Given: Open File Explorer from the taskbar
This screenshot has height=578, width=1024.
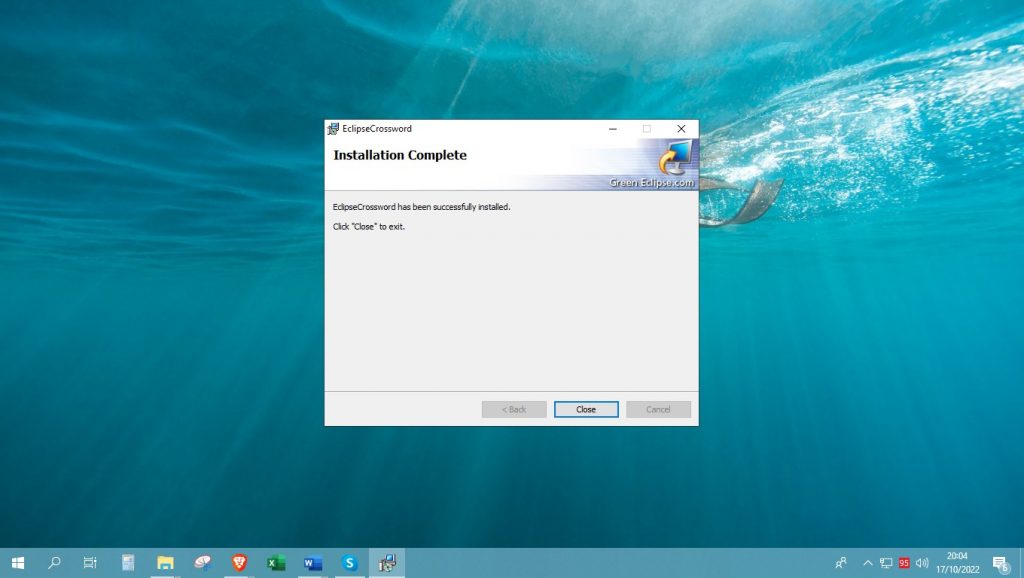Looking at the screenshot, I should tap(163, 563).
